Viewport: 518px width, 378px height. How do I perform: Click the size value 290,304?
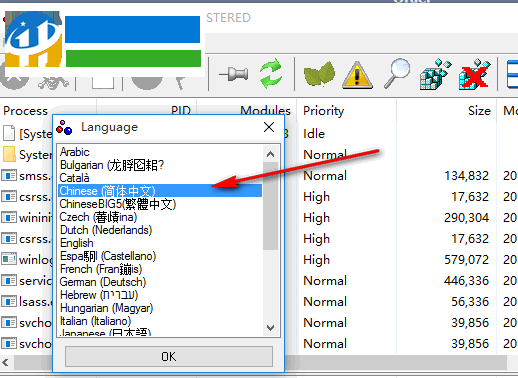point(466,217)
